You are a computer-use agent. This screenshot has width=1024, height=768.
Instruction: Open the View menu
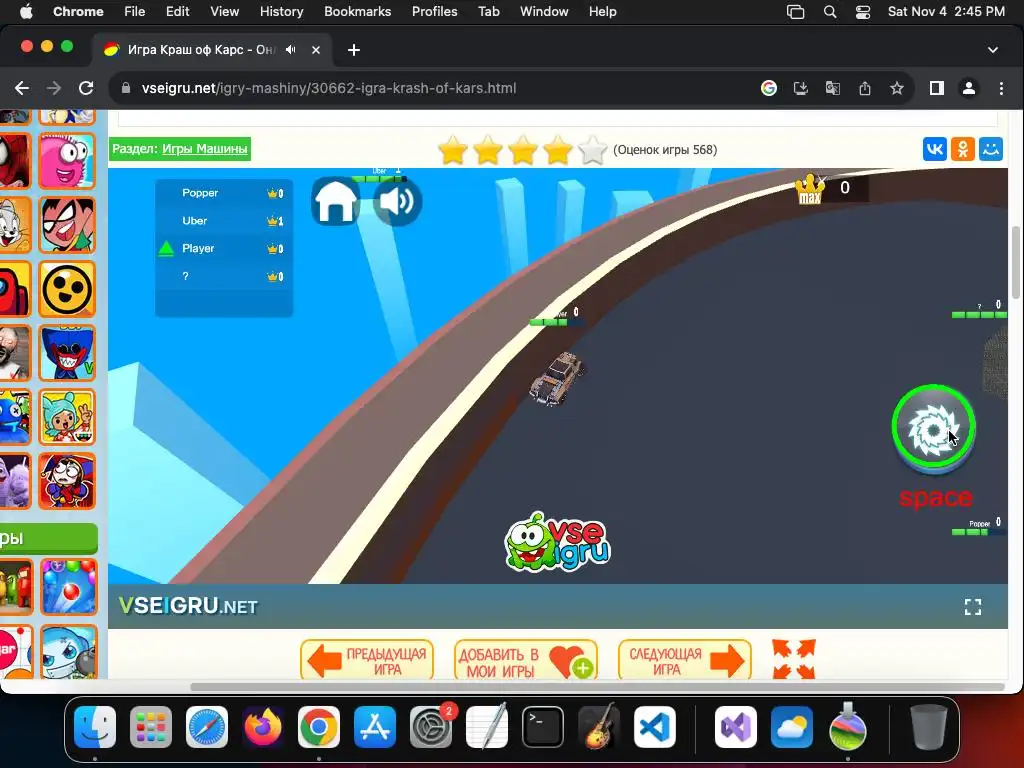pos(224,12)
